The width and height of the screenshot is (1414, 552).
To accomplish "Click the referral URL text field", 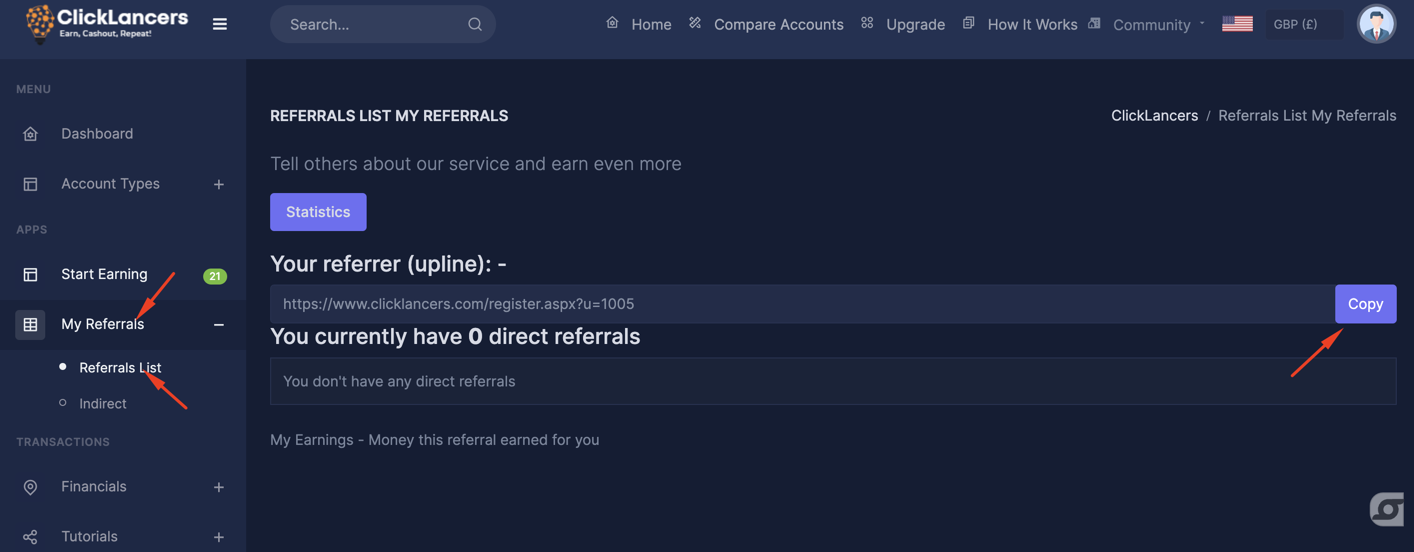I will (801, 304).
